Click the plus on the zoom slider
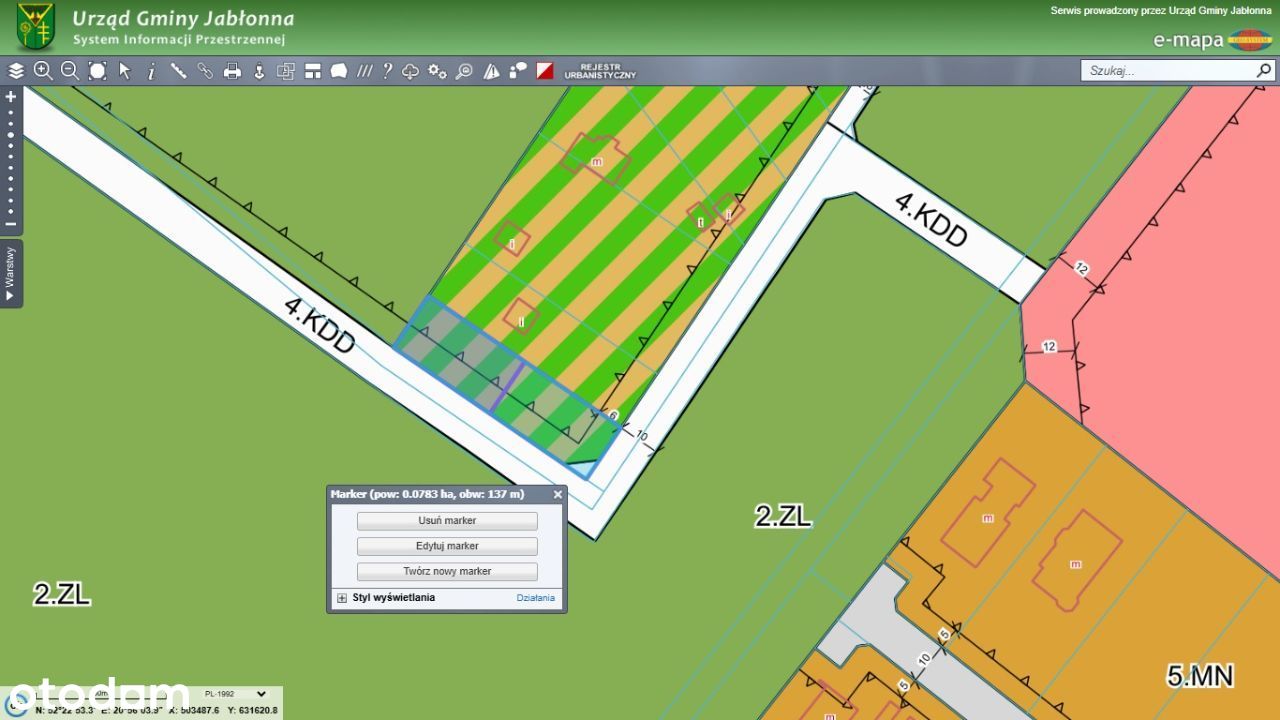Screen dimensions: 1280x720 [11, 97]
